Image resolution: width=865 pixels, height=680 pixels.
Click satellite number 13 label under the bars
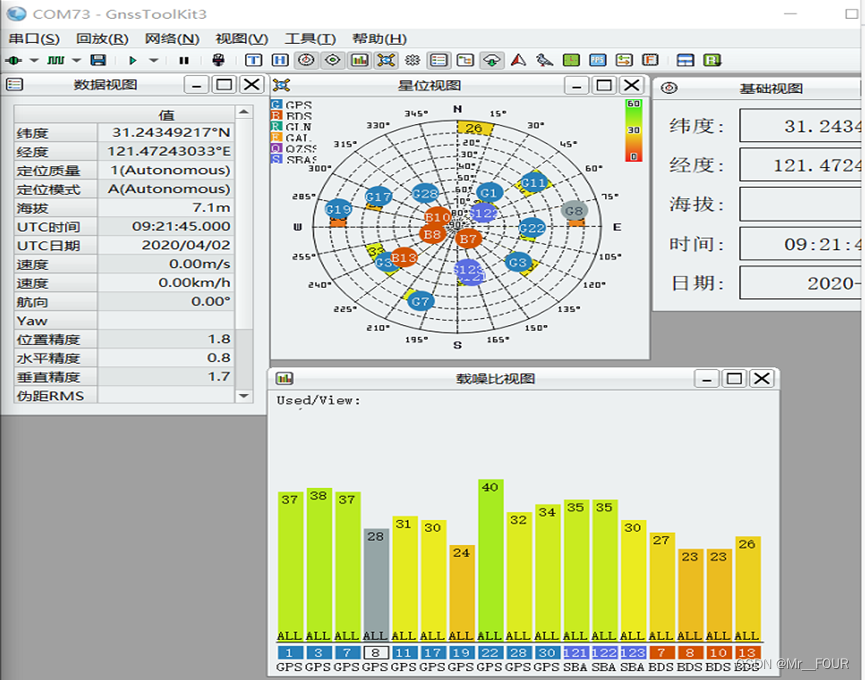(747, 652)
